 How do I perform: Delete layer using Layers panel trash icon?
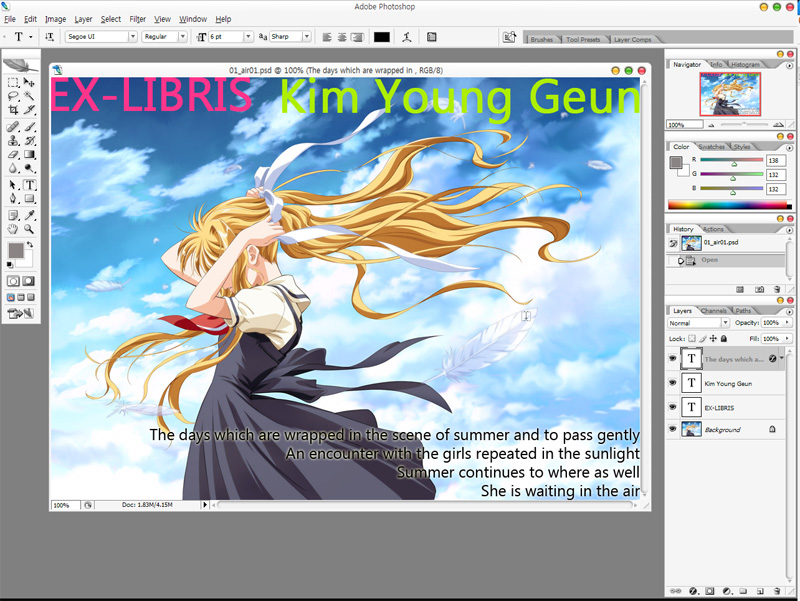point(777,591)
